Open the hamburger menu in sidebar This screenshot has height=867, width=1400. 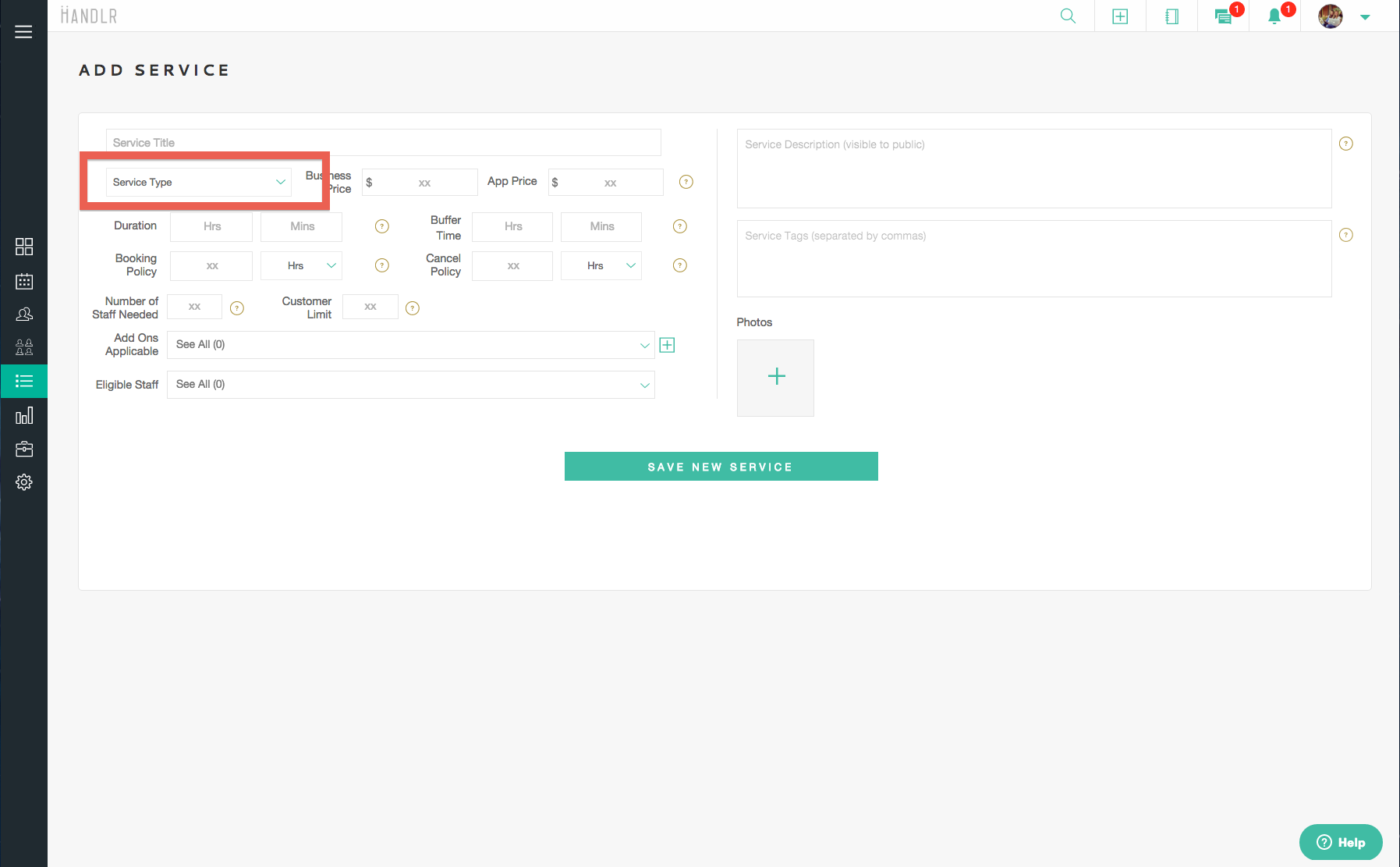click(23, 32)
